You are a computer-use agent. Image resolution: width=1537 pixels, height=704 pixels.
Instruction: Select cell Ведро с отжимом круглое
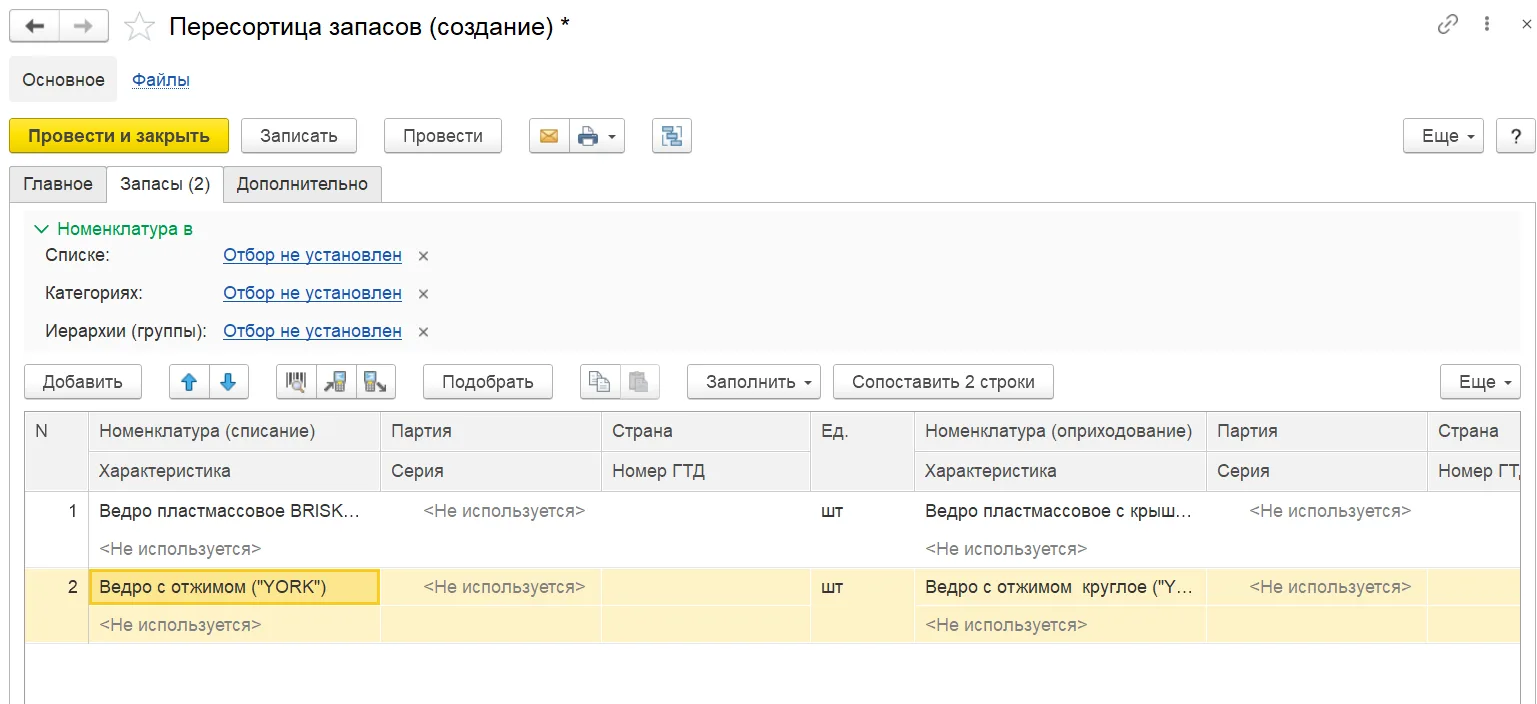[1060, 587]
